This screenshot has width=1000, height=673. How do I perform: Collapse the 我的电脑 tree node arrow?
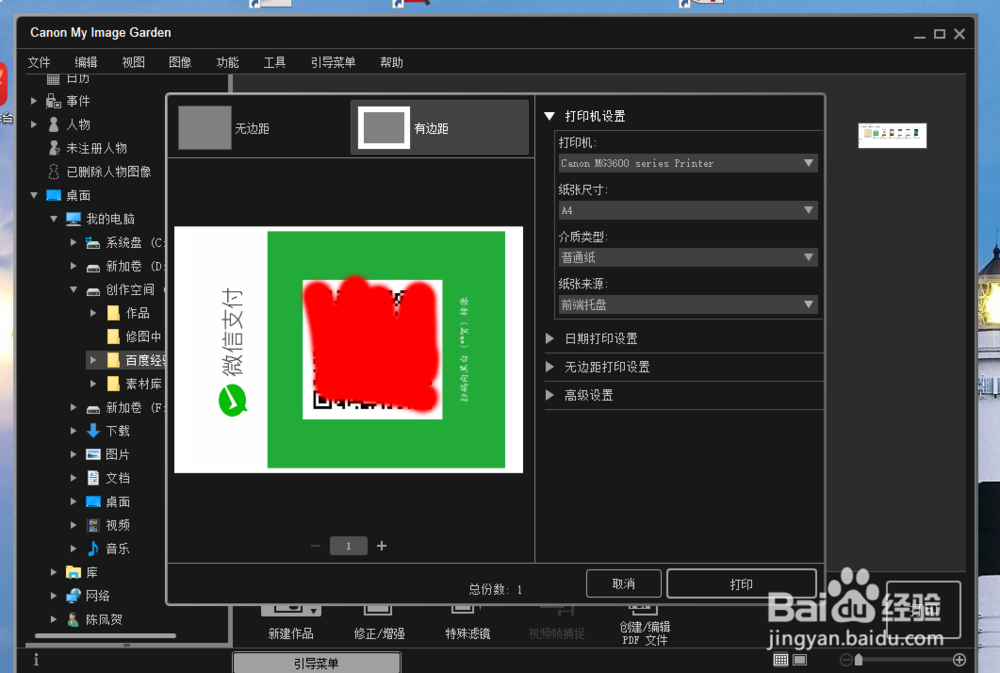click(54, 219)
